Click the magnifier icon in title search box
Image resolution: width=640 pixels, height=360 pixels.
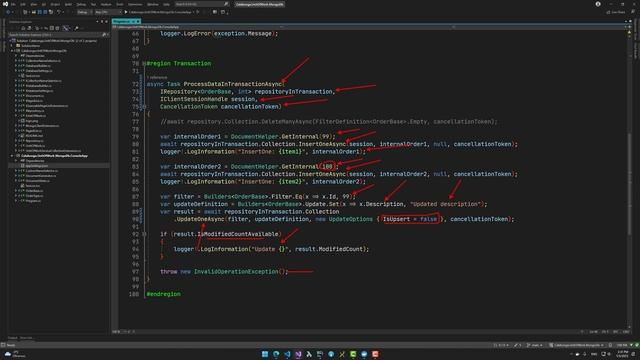pyautogui.click(x=226, y=4)
